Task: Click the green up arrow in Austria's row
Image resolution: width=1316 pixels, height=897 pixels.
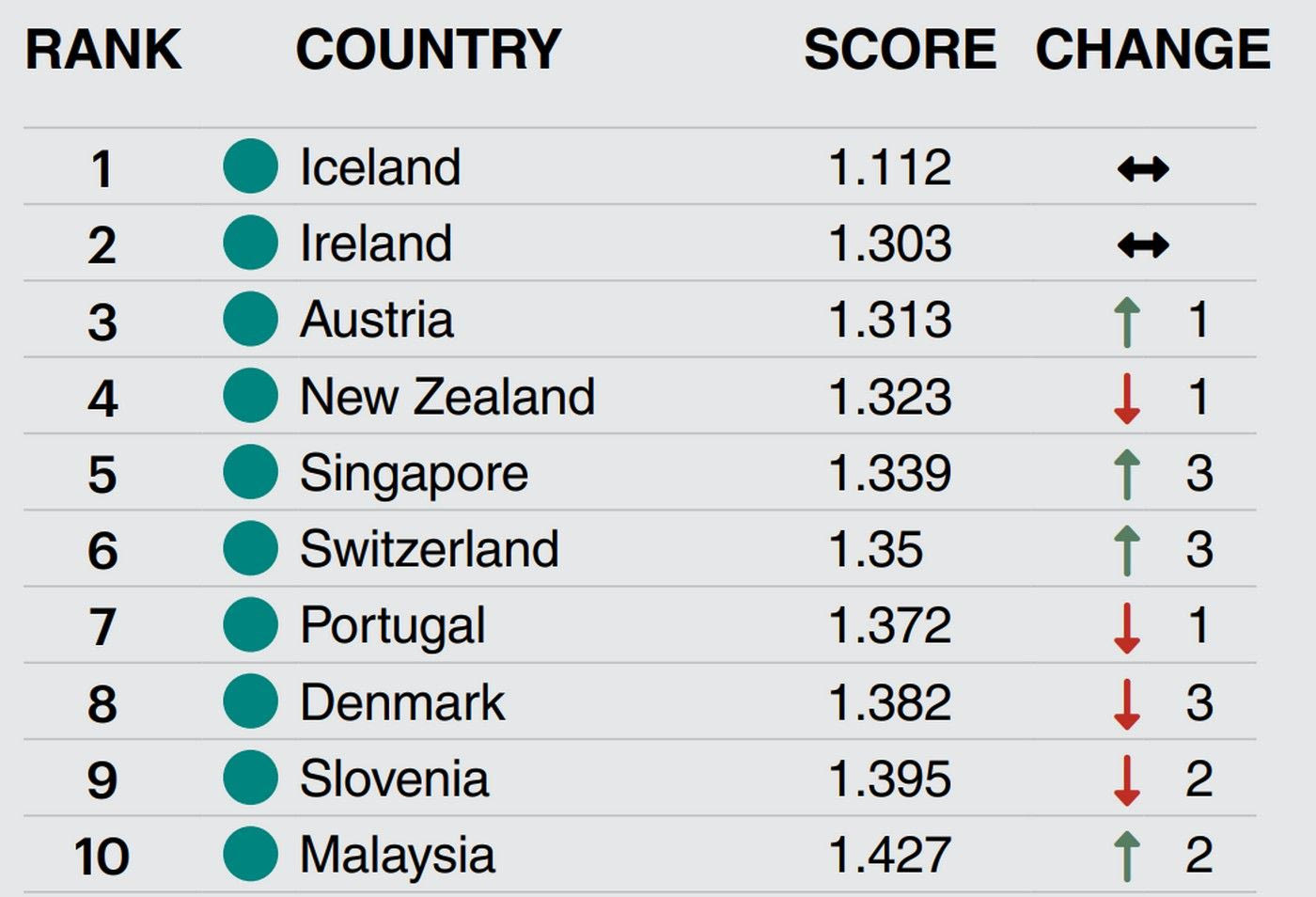Action: [1126, 322]
